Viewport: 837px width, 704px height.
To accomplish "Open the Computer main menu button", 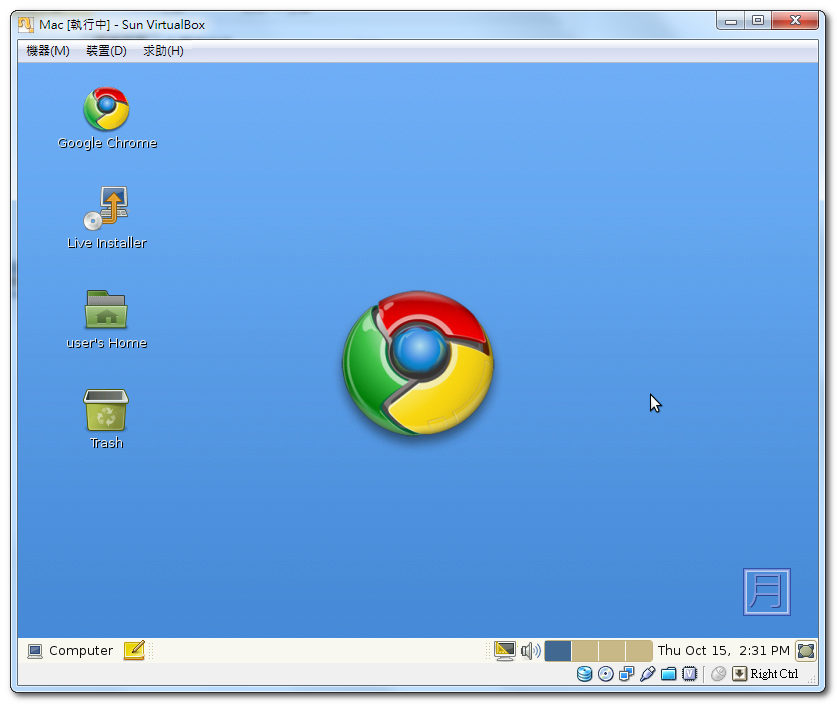I will coord(70,651).
